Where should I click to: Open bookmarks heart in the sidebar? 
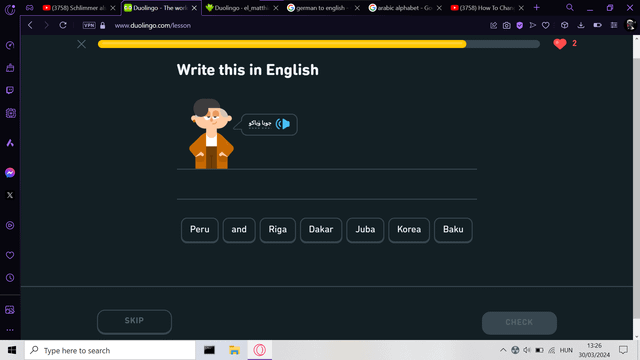coord(10,255)
